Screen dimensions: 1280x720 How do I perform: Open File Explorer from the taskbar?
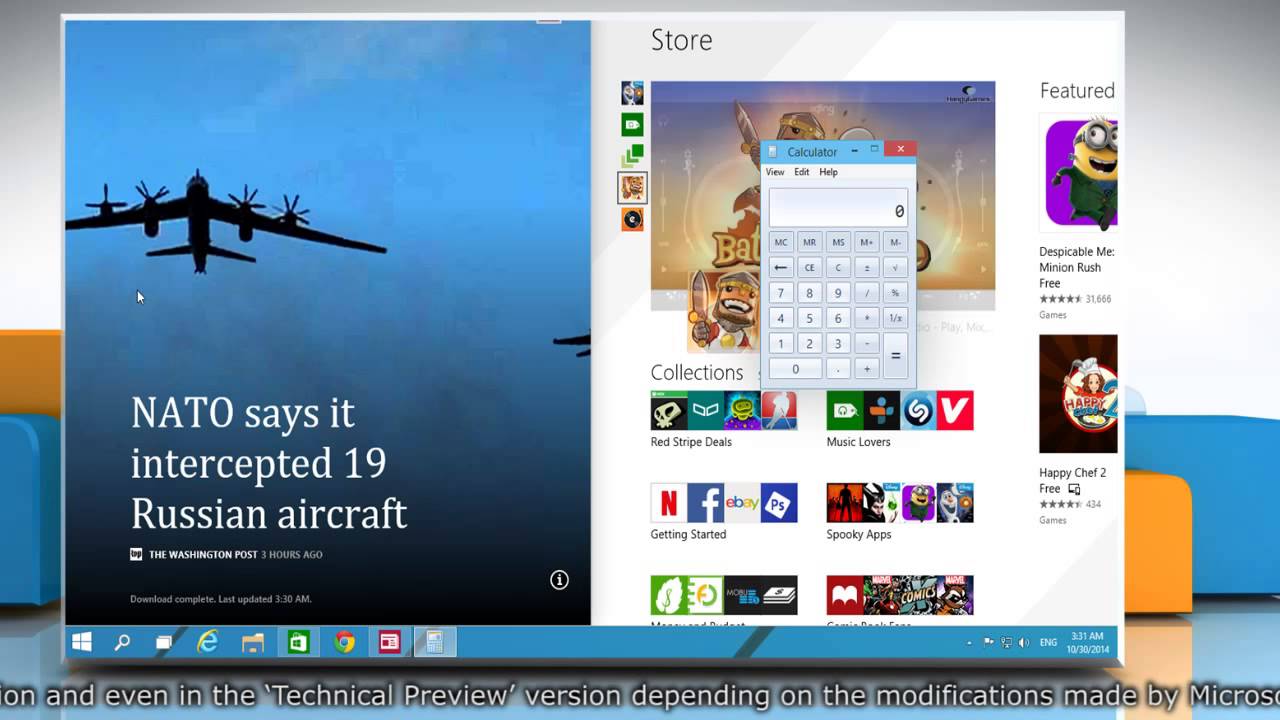(252, 642)
